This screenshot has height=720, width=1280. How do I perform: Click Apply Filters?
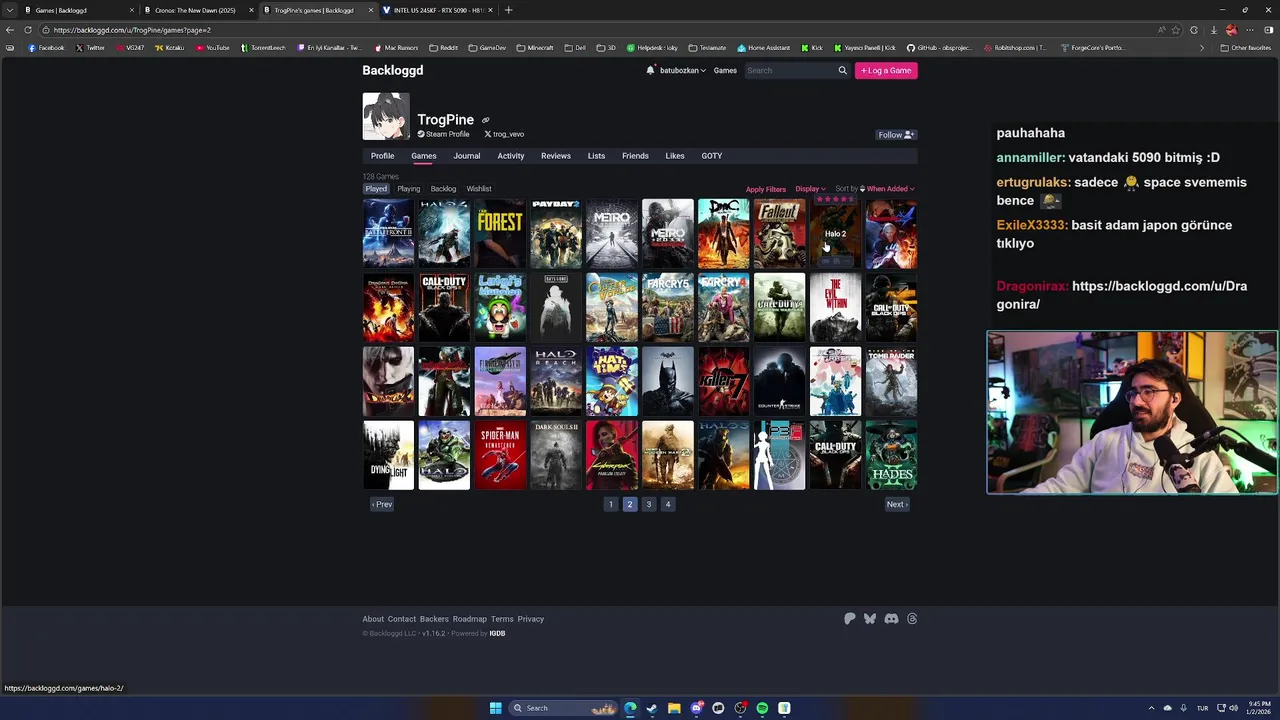(766, 189)
